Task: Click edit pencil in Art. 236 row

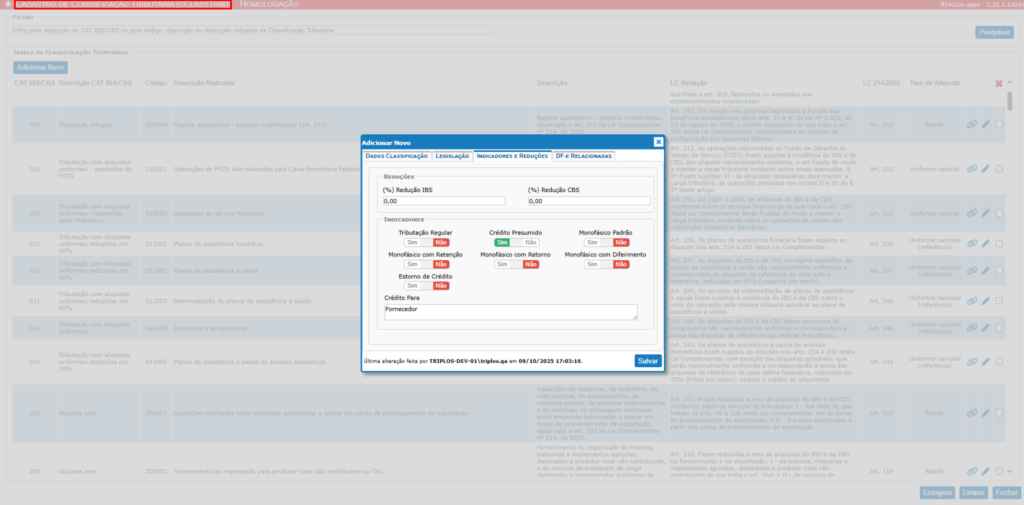Action: (x=985, y=242)
